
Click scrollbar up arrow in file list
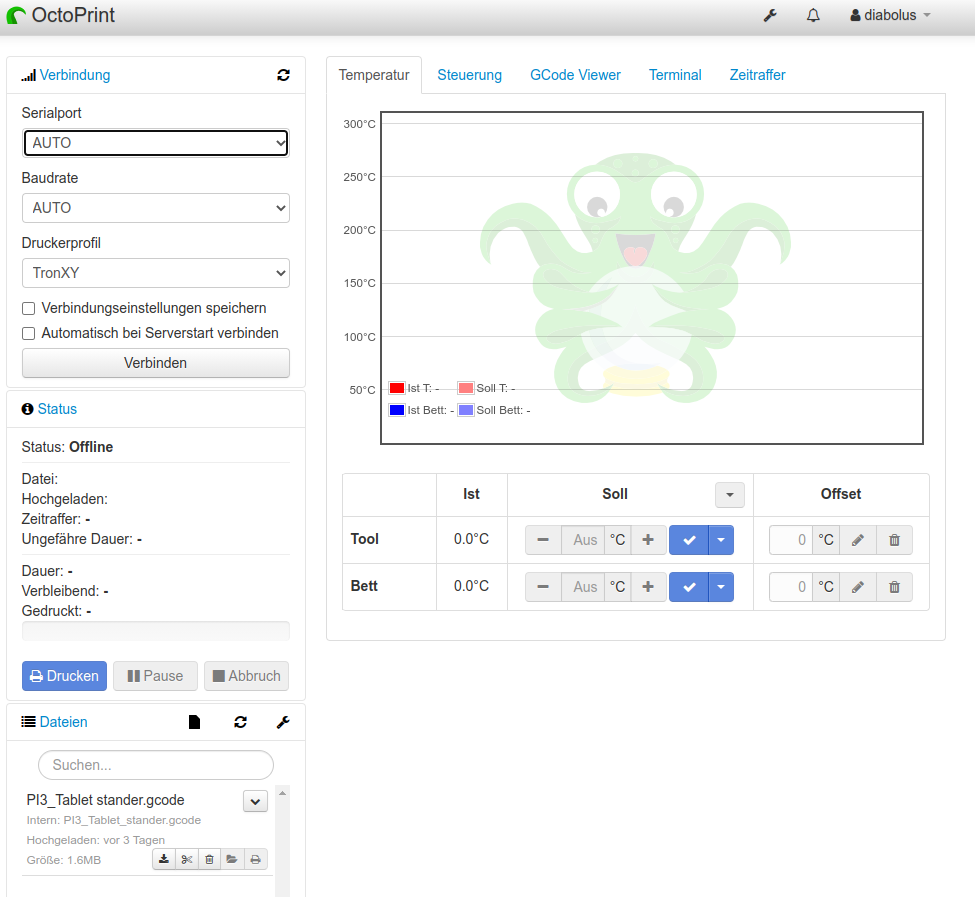click(x=282, y=793)
